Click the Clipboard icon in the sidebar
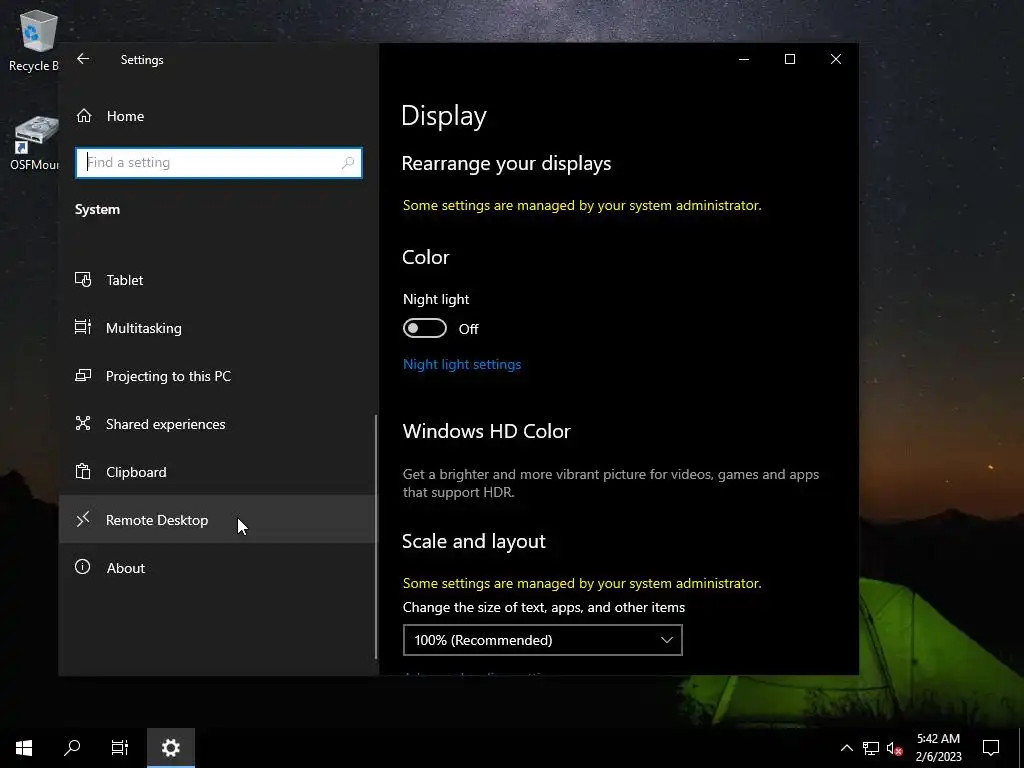This screenshot has height=768, width=1024. tap(83, 471)
